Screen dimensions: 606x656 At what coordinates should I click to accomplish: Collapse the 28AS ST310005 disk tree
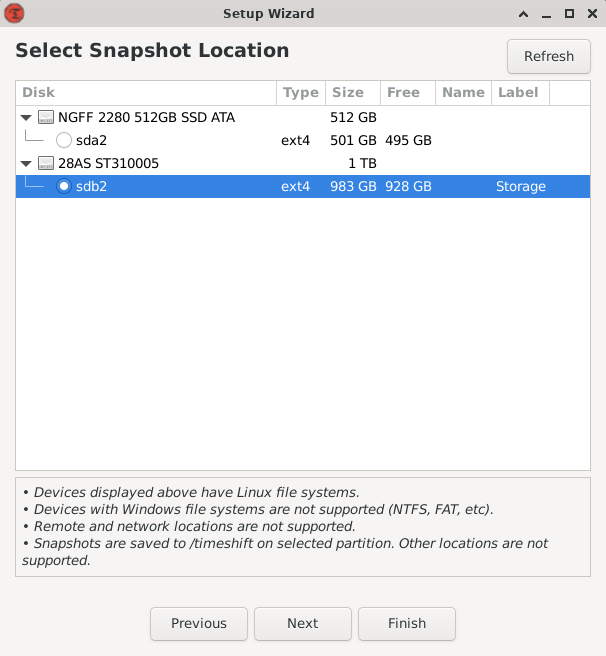(x=26, y=163)
